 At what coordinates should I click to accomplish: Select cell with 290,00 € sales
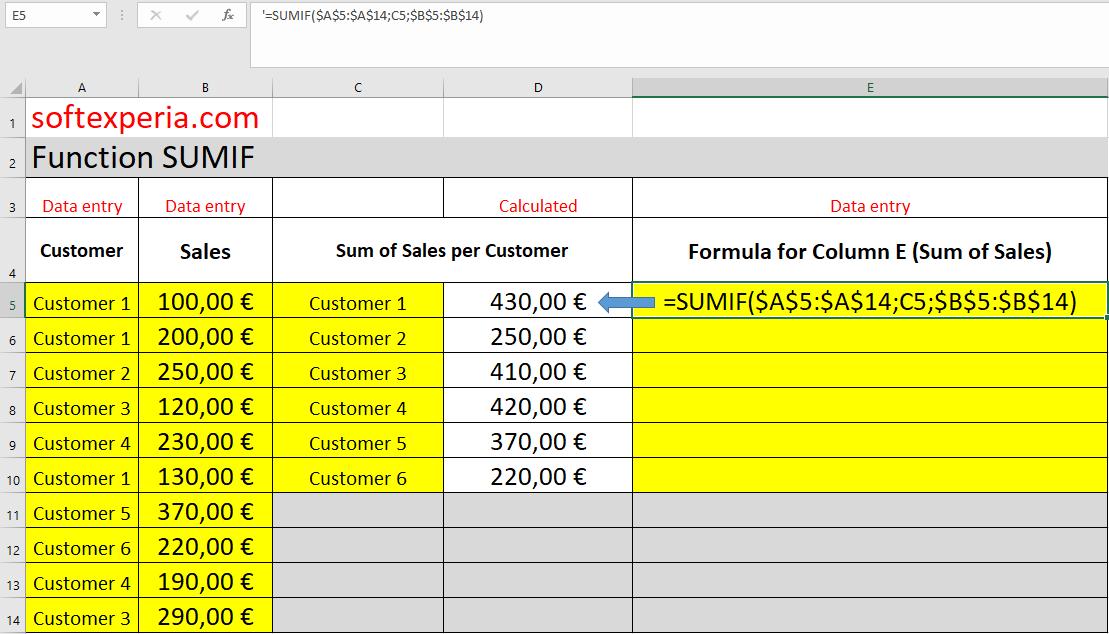pyautogui.click(x=205, y=616)
